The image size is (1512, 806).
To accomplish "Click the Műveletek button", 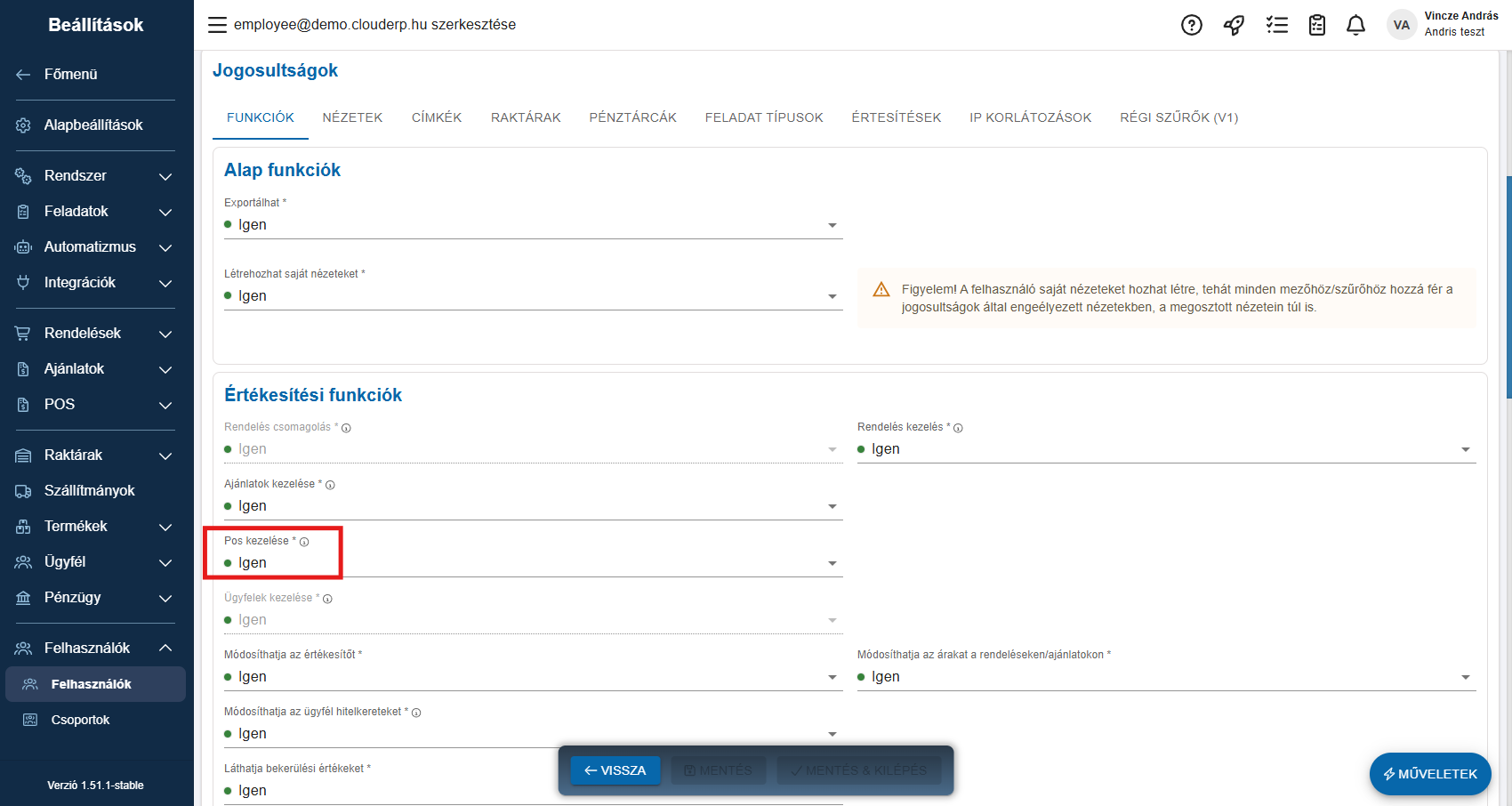I will pyautogui.click(x=1429, y=774).
